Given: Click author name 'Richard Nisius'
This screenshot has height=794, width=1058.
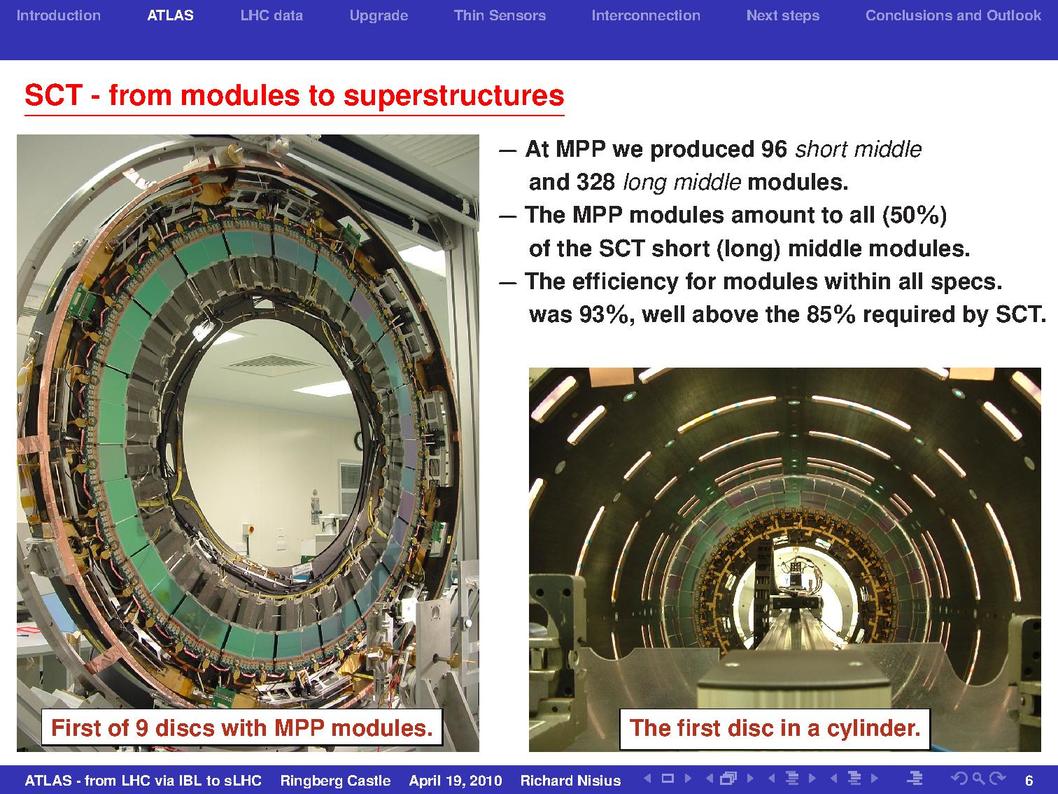Looking at the screenshot, I should 570,781.
